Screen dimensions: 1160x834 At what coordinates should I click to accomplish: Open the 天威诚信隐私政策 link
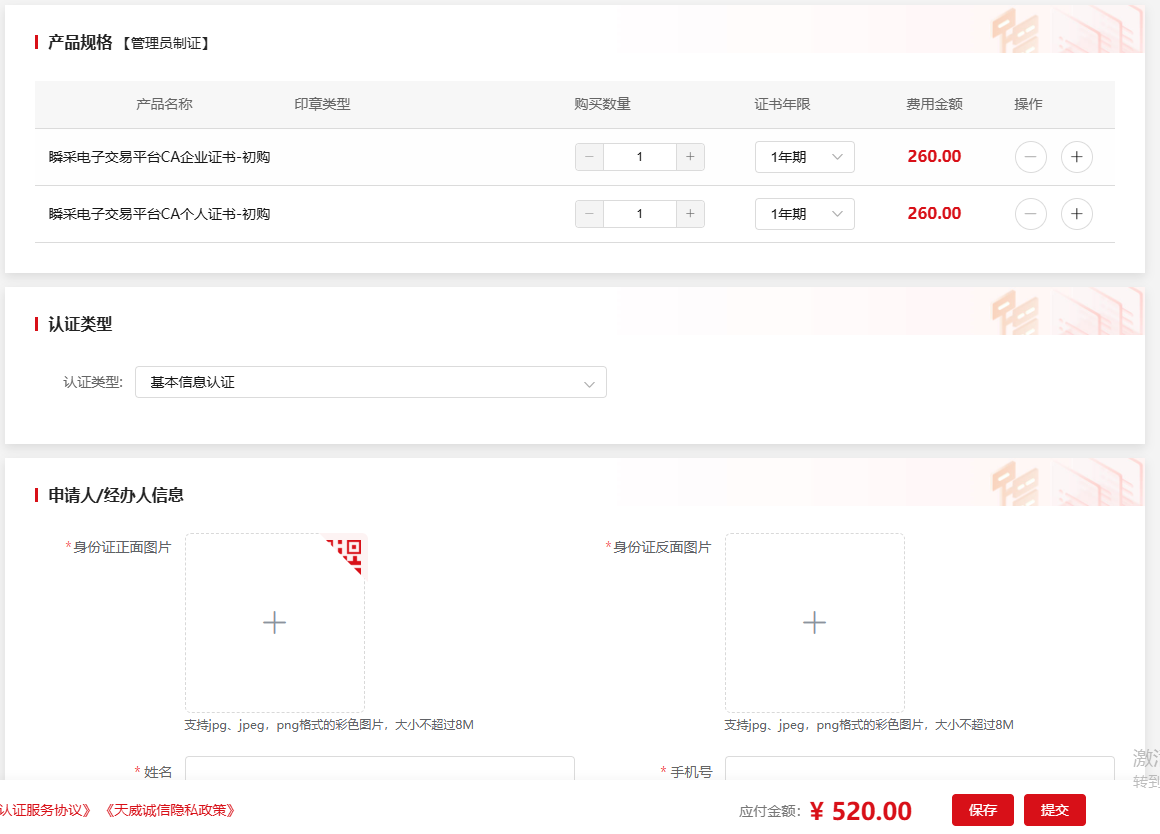170,810
